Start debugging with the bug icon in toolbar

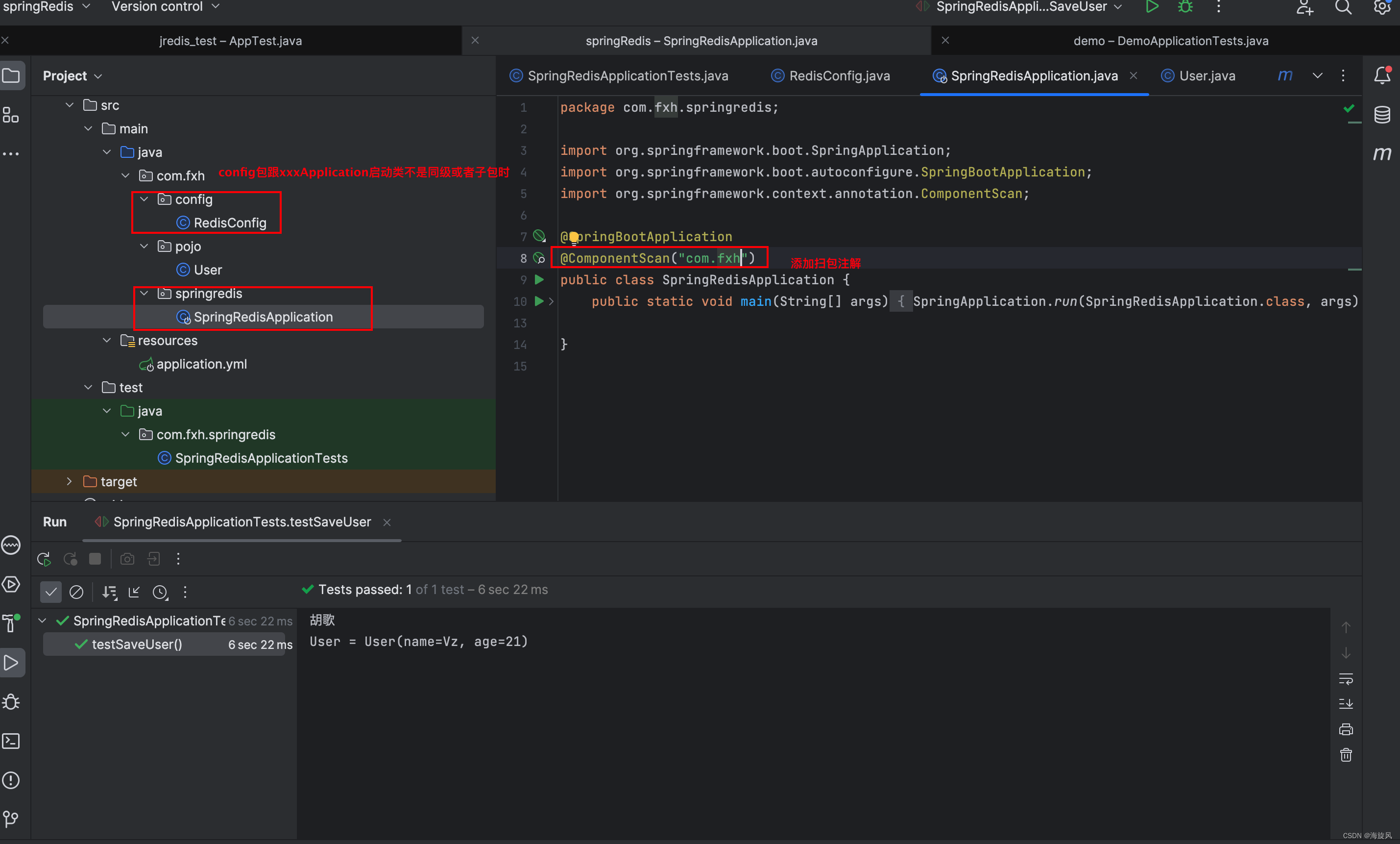pos(1185,7)
